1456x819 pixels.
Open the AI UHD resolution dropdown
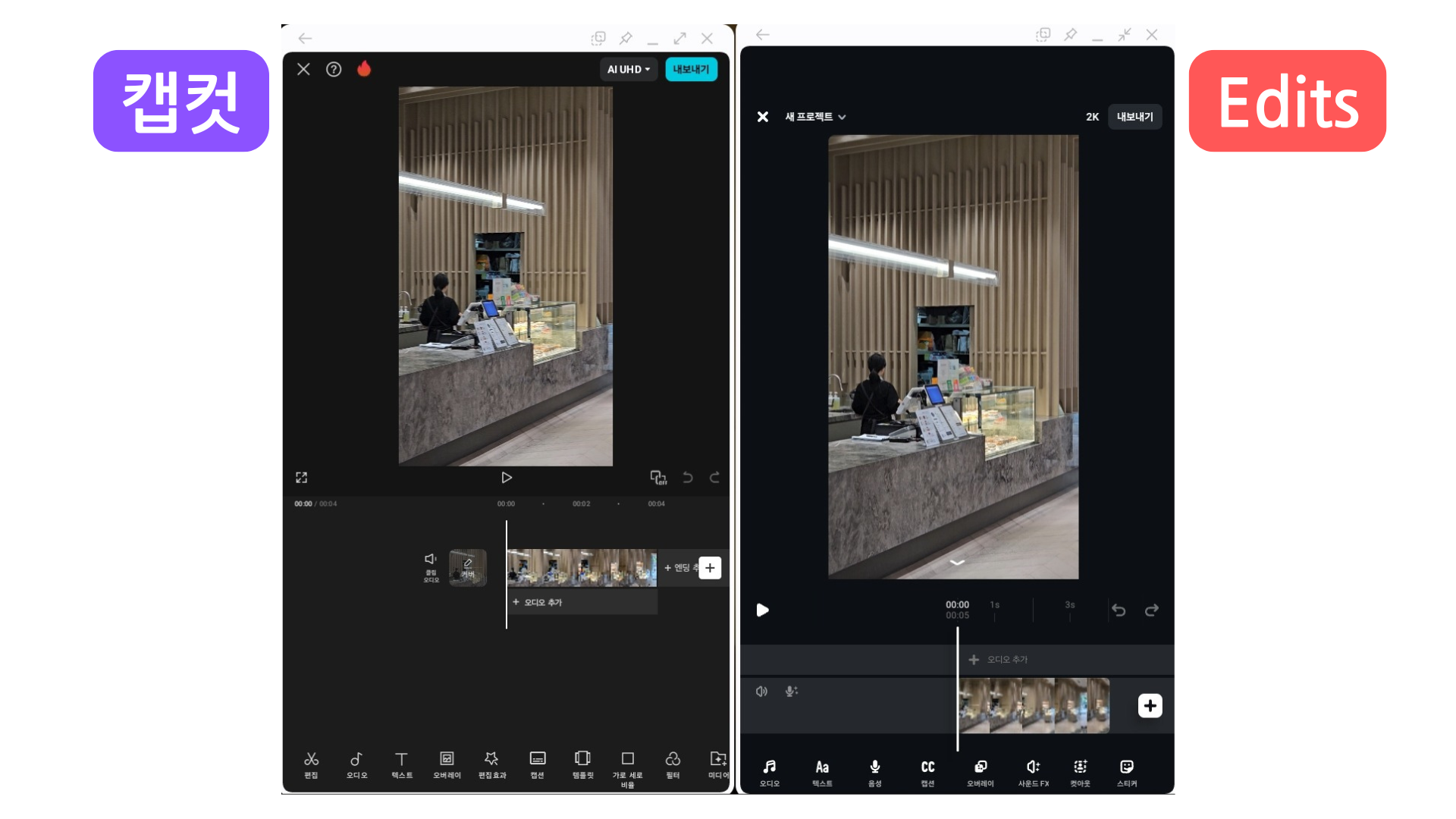[629, 69]
